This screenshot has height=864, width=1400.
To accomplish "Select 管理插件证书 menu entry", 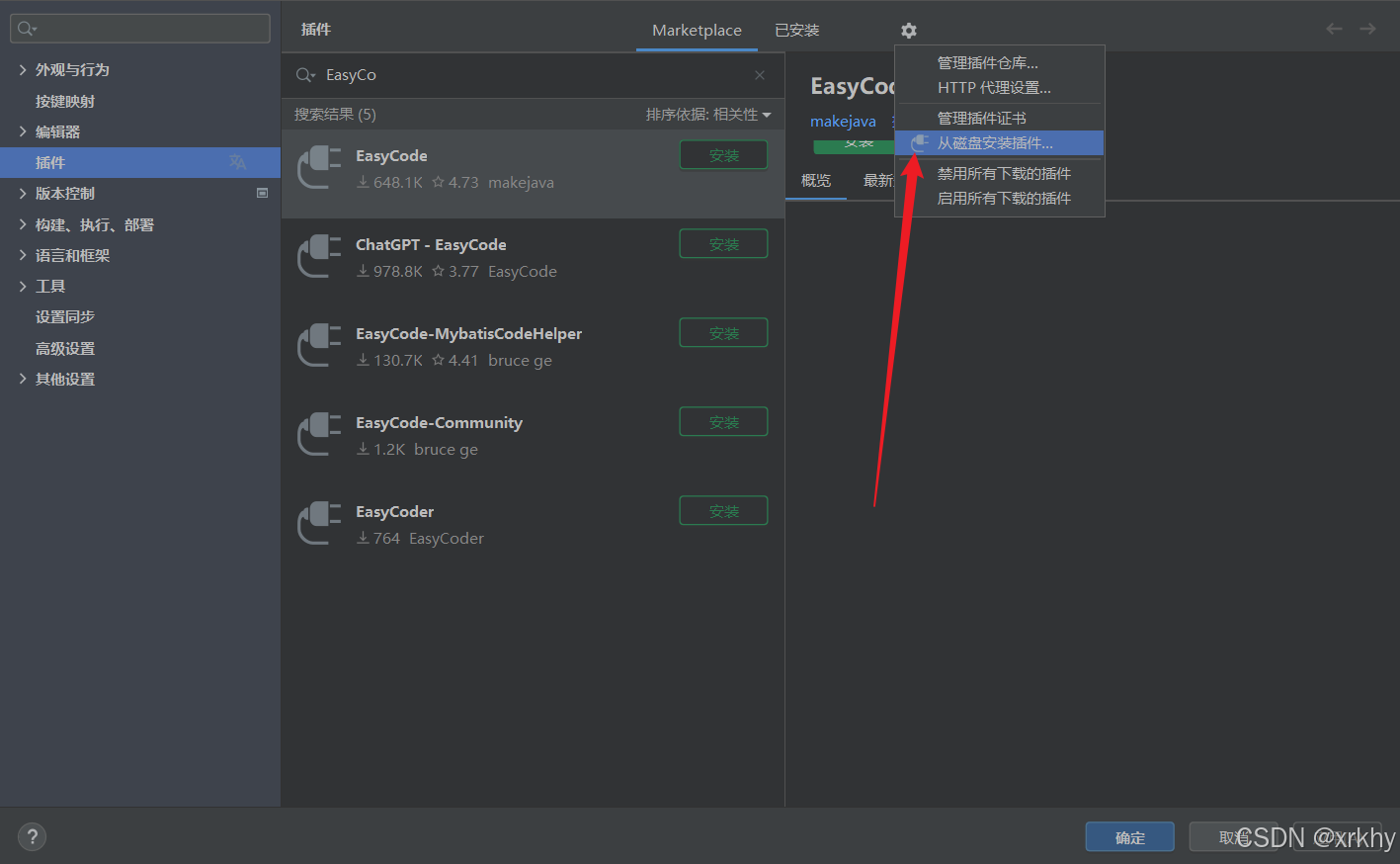I will point(999,118).
